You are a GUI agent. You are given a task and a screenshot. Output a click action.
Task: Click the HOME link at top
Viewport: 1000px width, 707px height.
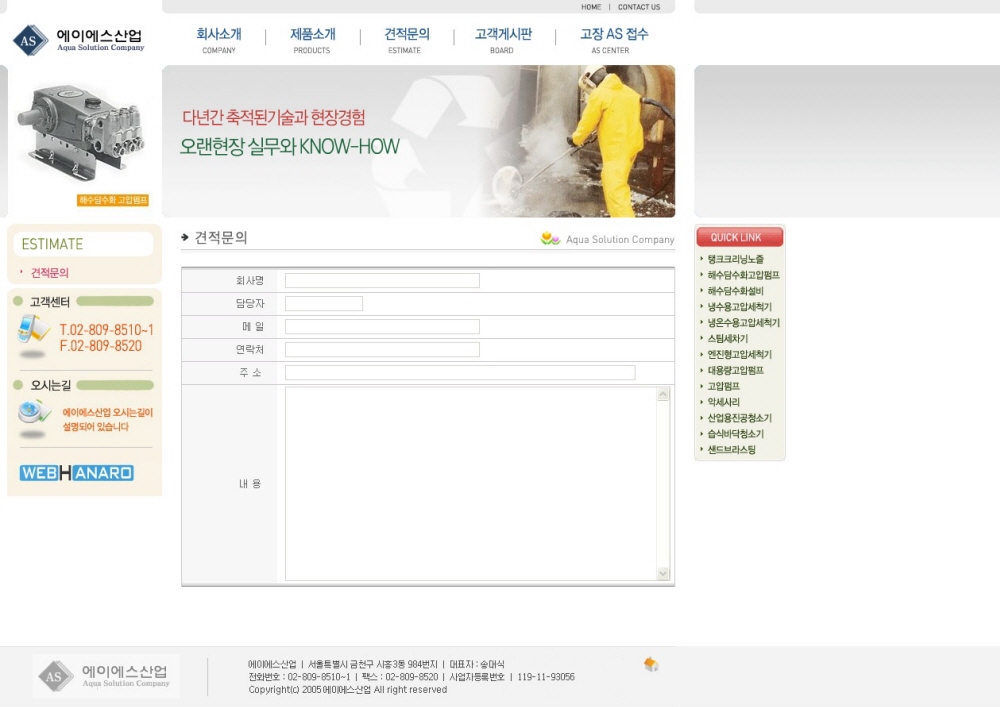point(591,7)
